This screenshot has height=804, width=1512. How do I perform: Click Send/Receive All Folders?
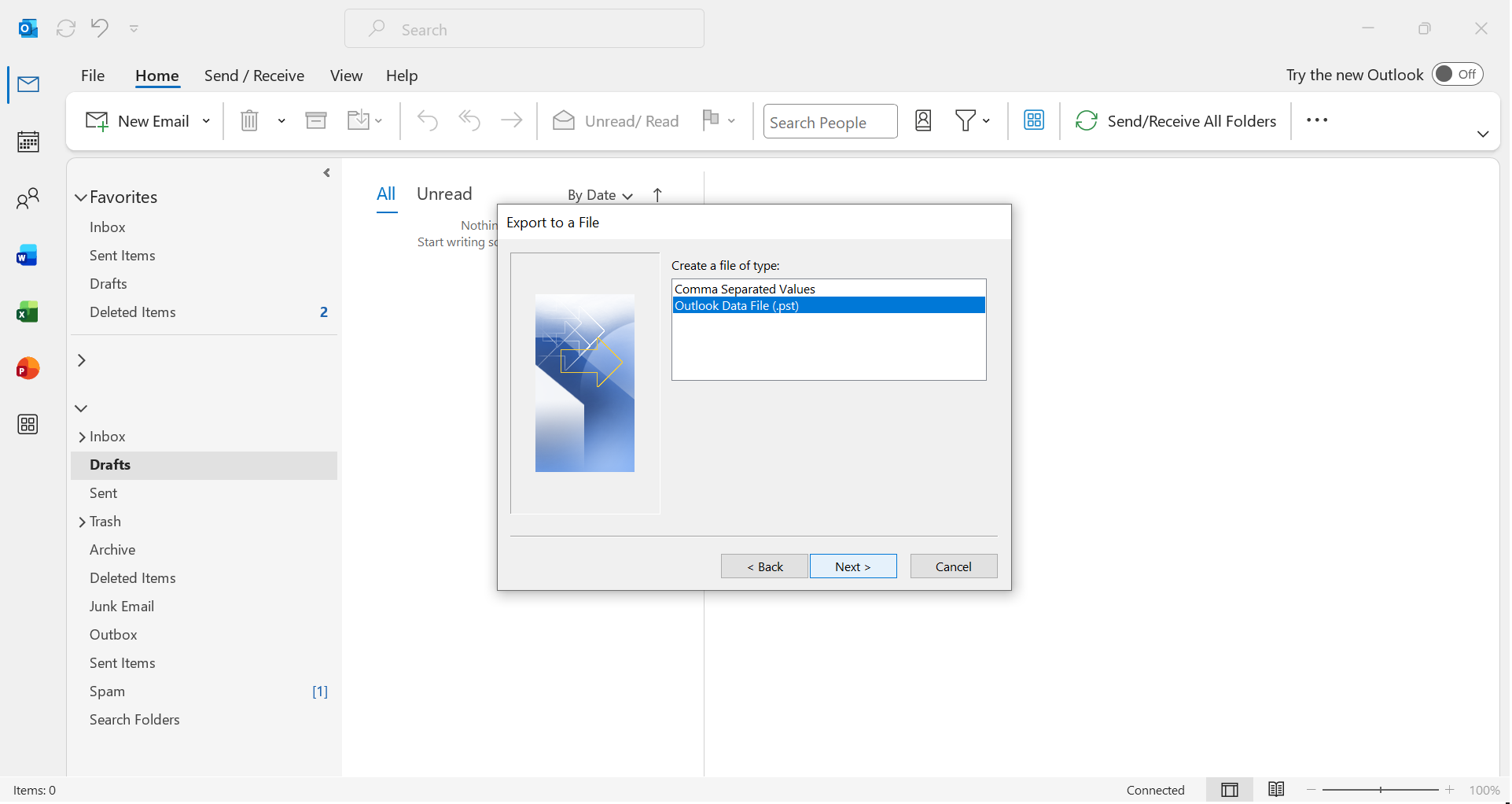point(1176,120)
